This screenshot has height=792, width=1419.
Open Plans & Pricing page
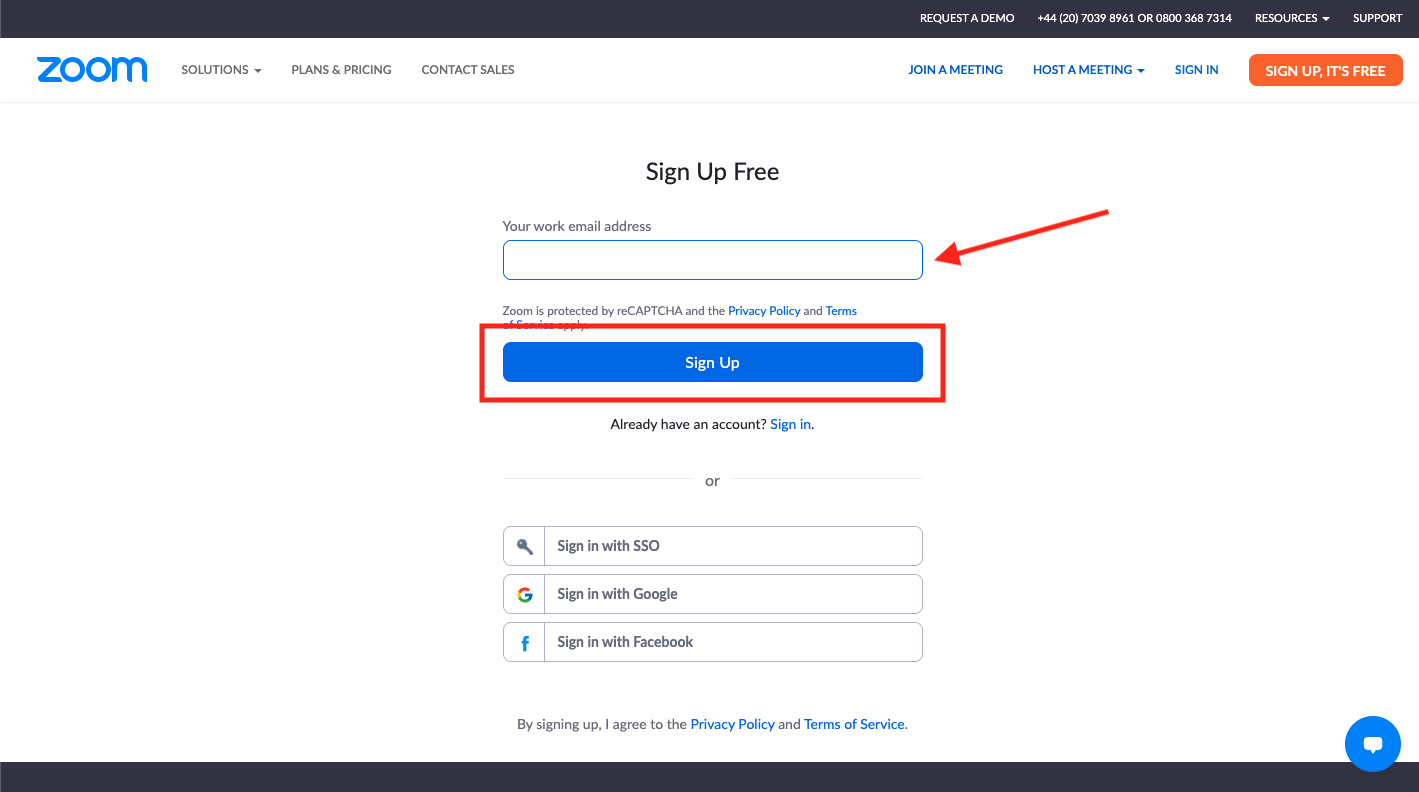341,70
